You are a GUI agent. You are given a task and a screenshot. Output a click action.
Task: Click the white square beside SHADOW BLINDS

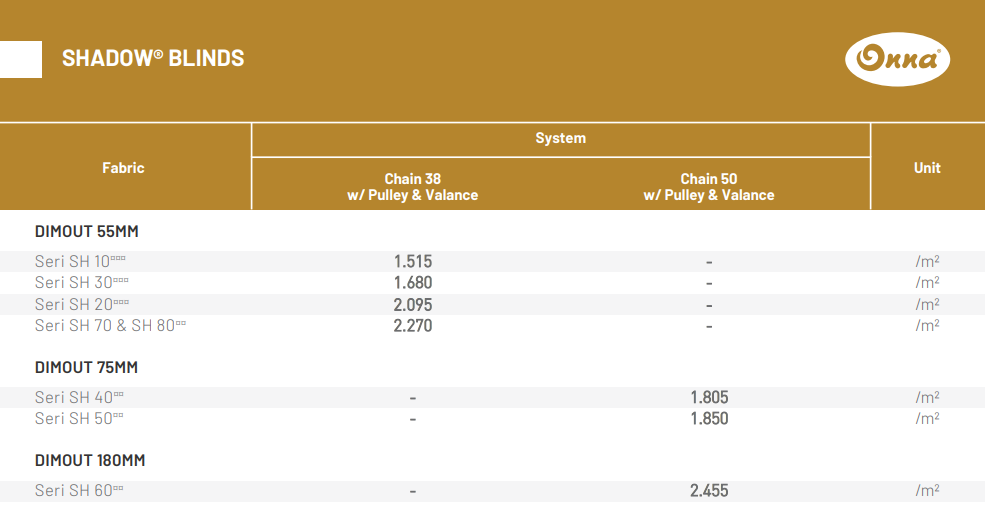coord(21,59)
